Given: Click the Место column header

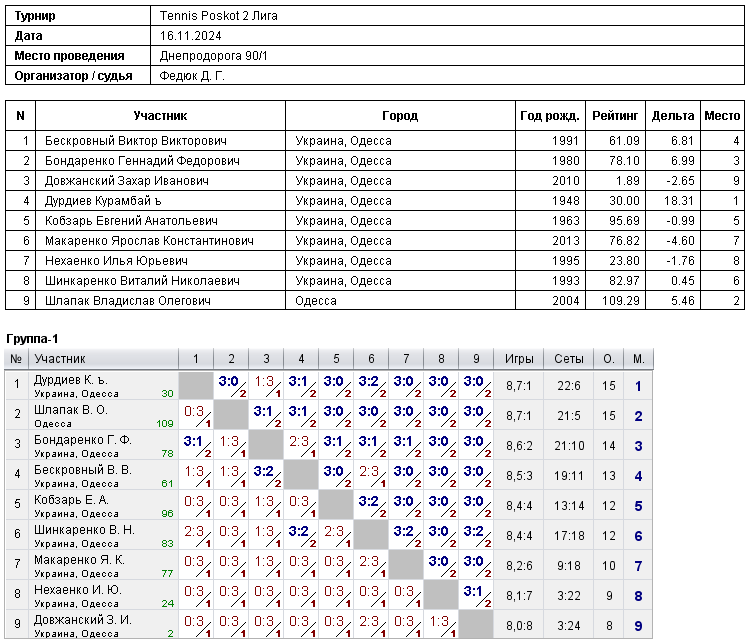Looking at the screenshot, I should (x=722, y=116).
